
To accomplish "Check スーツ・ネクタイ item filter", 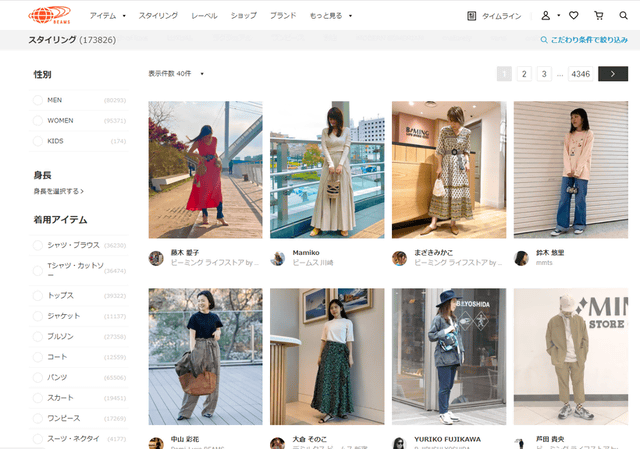I will pos(38,438).
